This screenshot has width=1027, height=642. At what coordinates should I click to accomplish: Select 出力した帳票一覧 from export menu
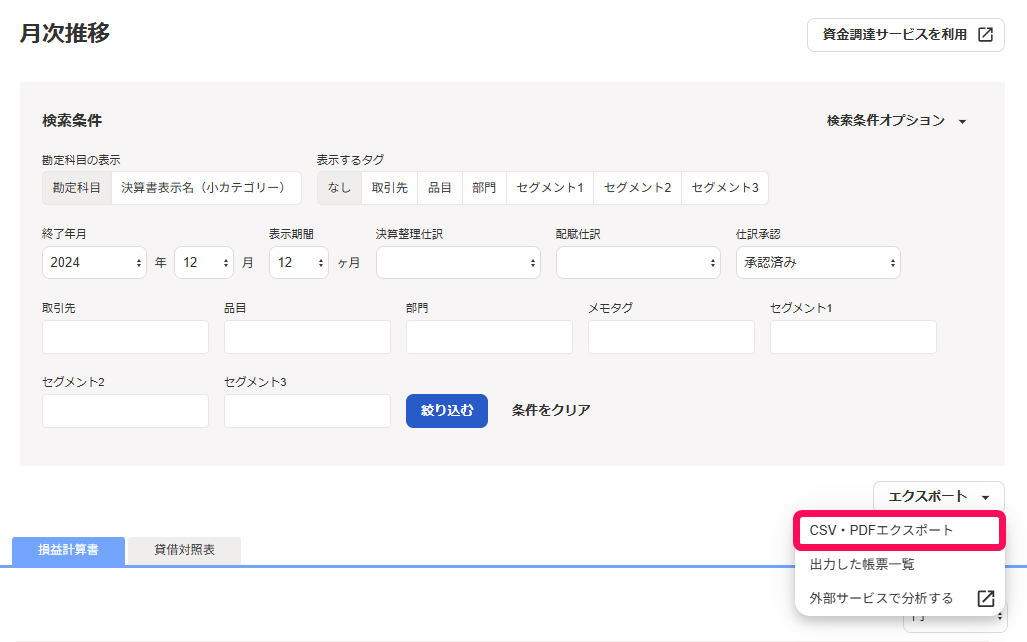tap(862, 564)
